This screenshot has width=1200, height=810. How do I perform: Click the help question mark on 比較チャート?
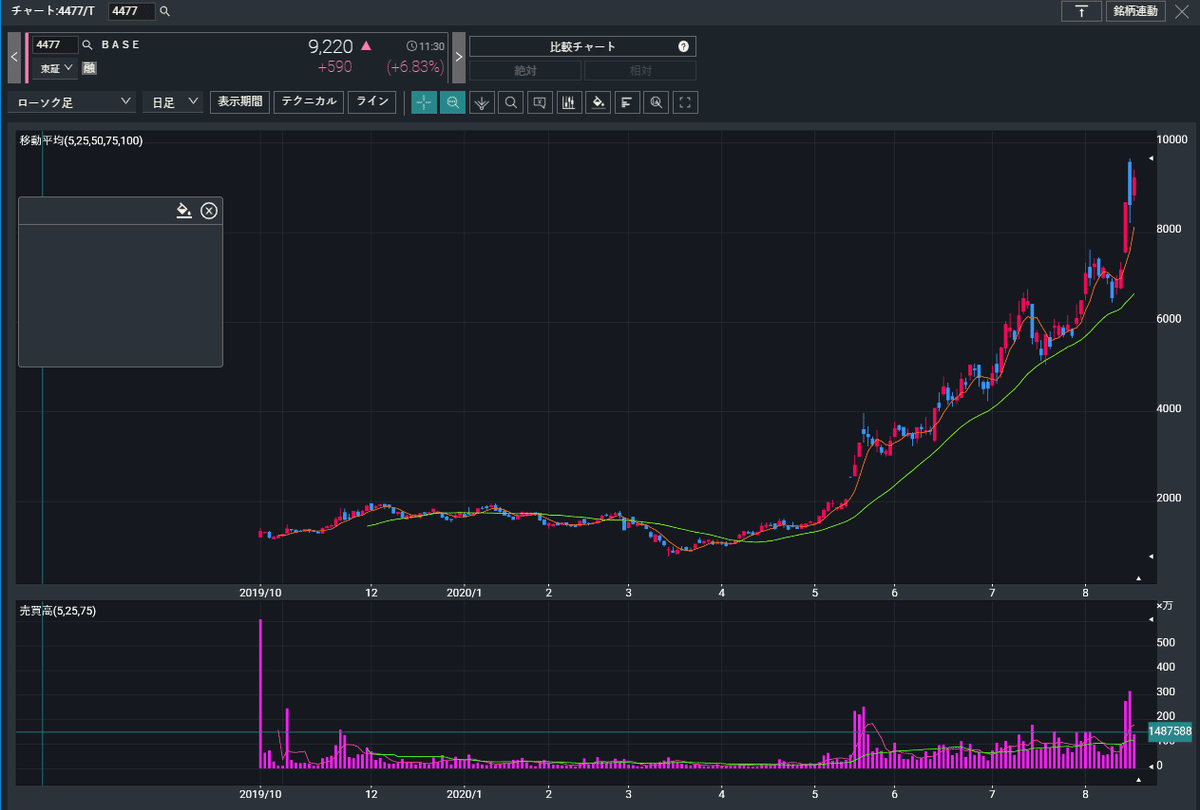click(683, 46)
